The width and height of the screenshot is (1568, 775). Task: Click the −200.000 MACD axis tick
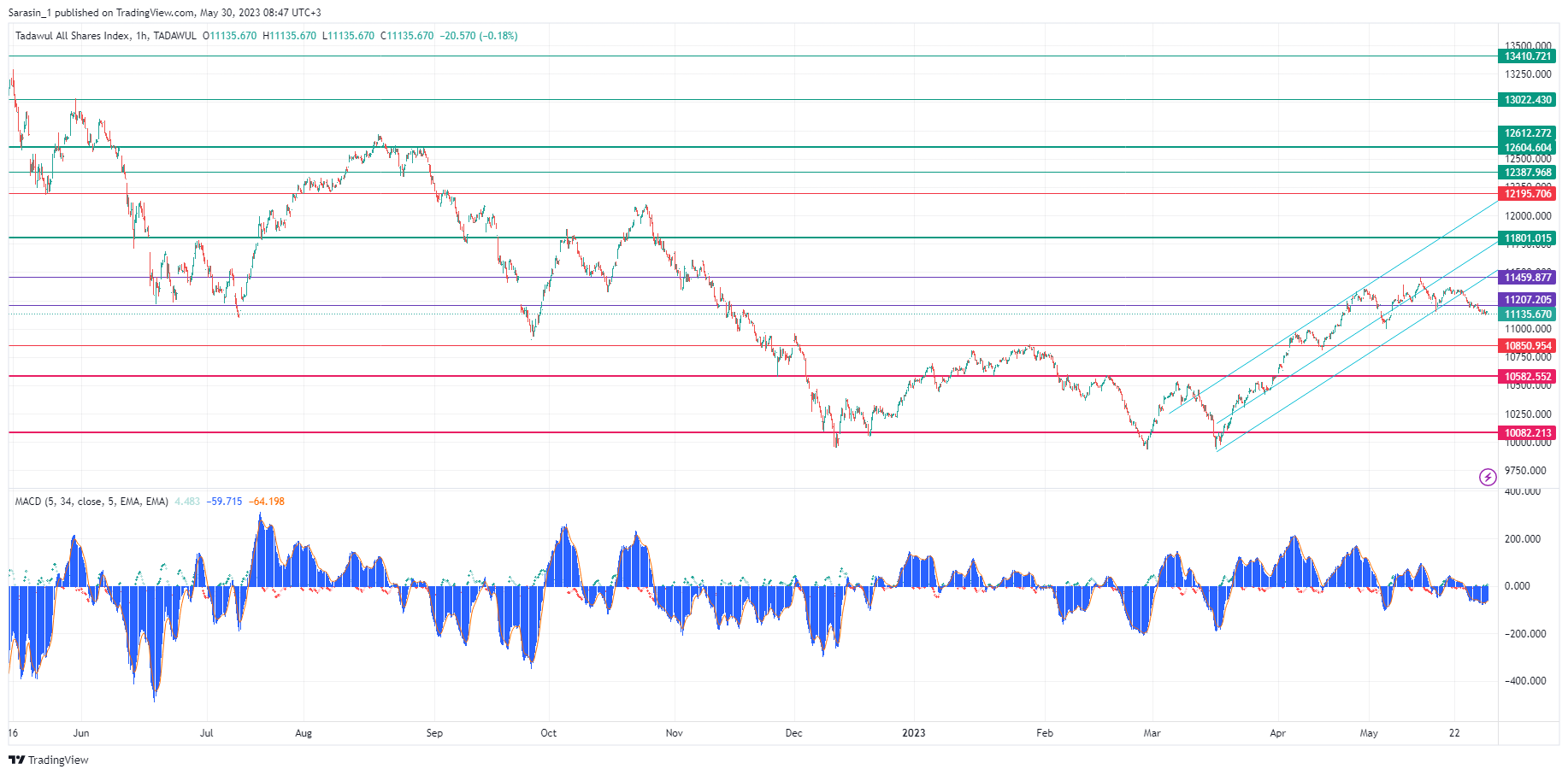(x=1525, y=634)
